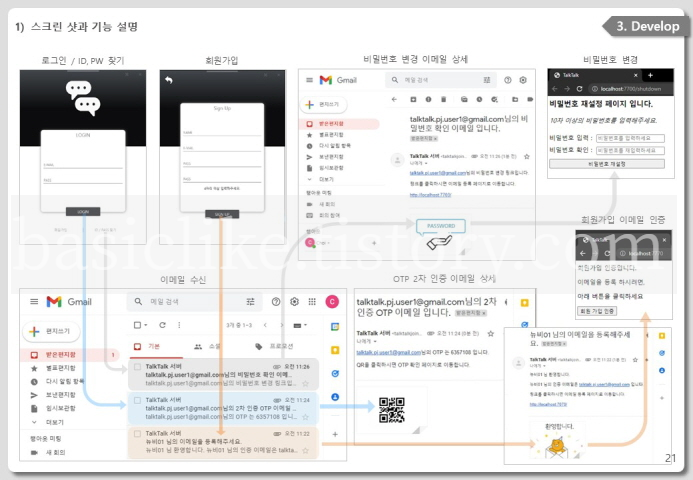The width and height of the screenshot is (693, 480).
Task: Open Google Calendar from the inbox side panel
Action: click(x=335, y=327)
